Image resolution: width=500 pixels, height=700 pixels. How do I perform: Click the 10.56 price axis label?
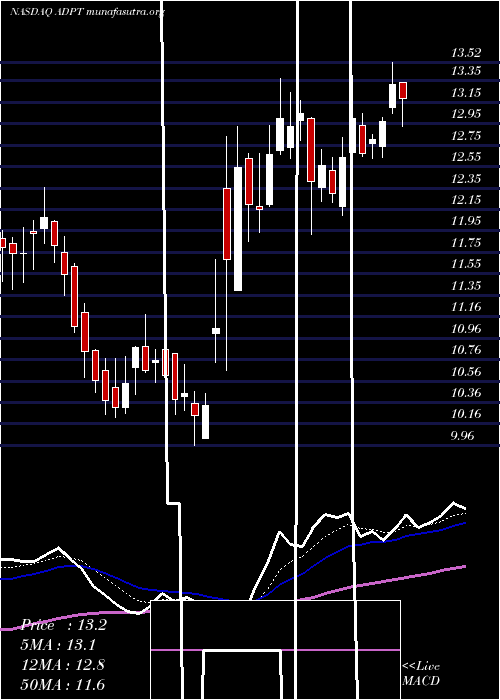click(466, 371)
